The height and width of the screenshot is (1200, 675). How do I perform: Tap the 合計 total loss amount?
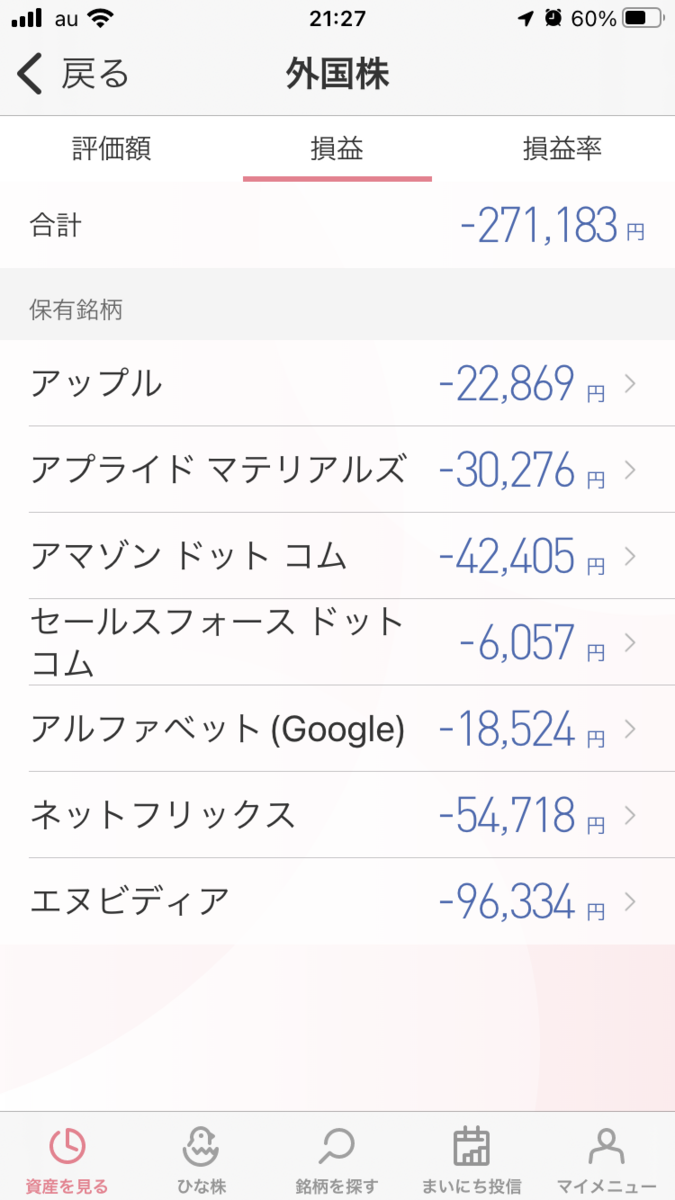point(552,226)
